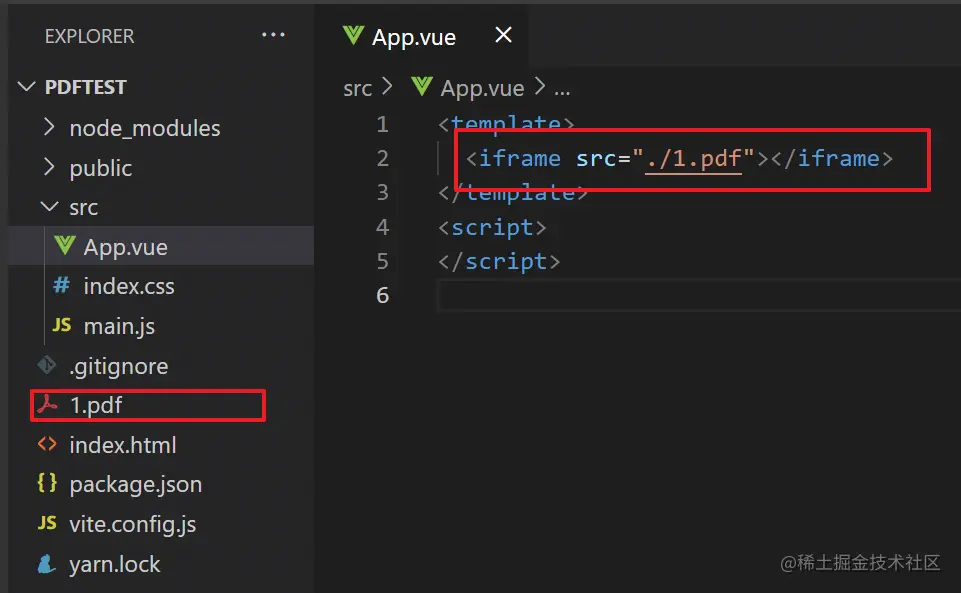The image size is (961, 593).
Task: Click the App.vue breadcrumb item
Action: coord(483,88)
